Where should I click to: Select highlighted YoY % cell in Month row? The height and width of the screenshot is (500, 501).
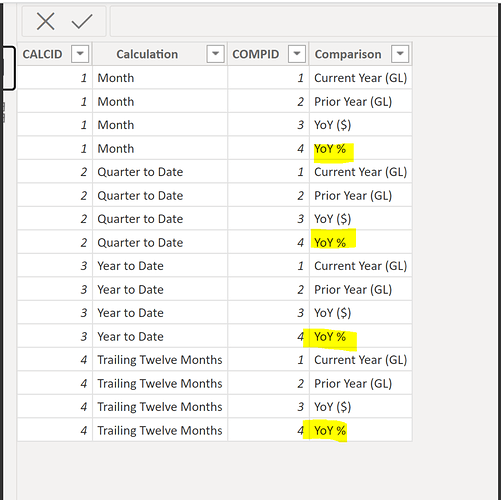click(361, 148)
